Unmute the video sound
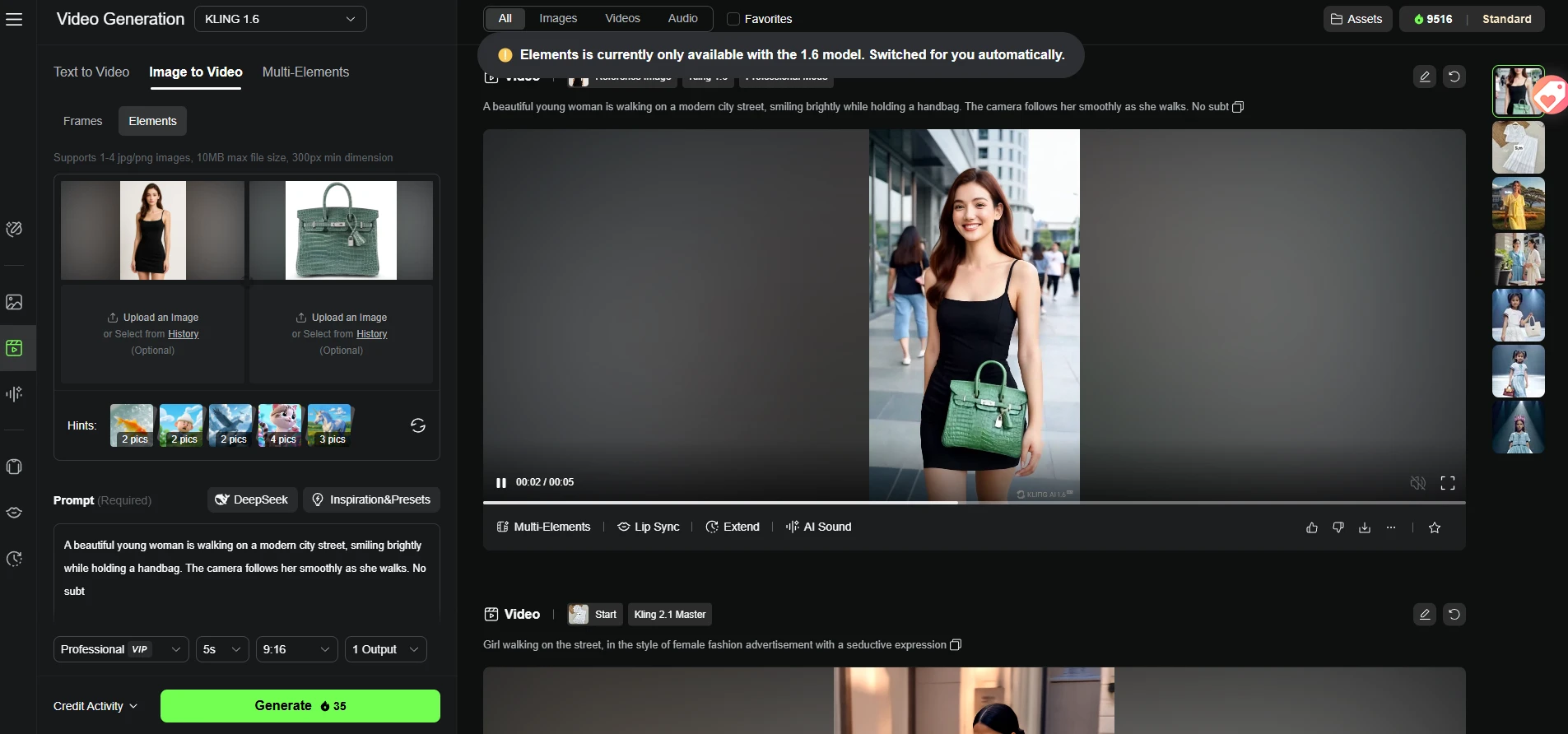The height and width of the screenshot is (734, 1568). [1418, 483]
